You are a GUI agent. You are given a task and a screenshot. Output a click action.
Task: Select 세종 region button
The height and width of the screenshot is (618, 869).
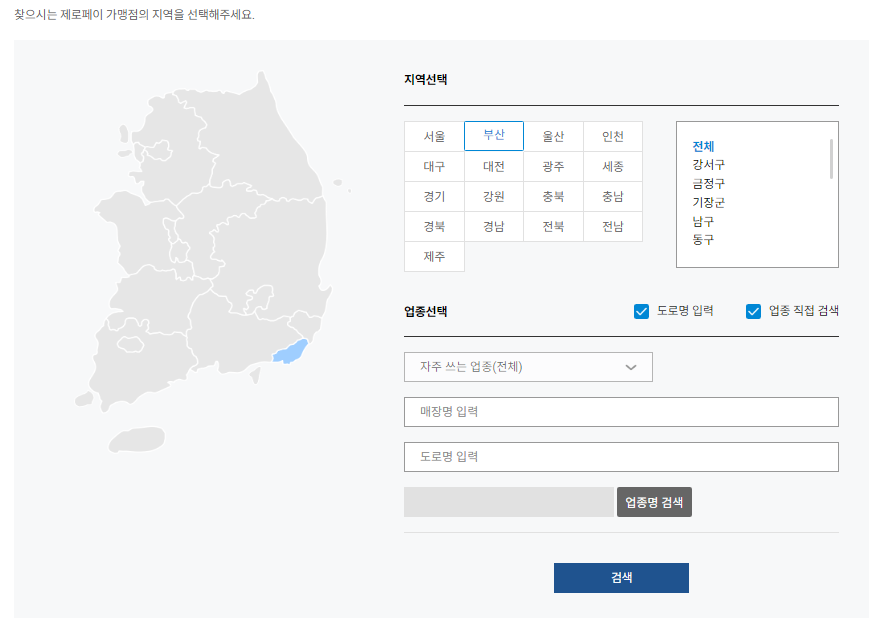613,166
